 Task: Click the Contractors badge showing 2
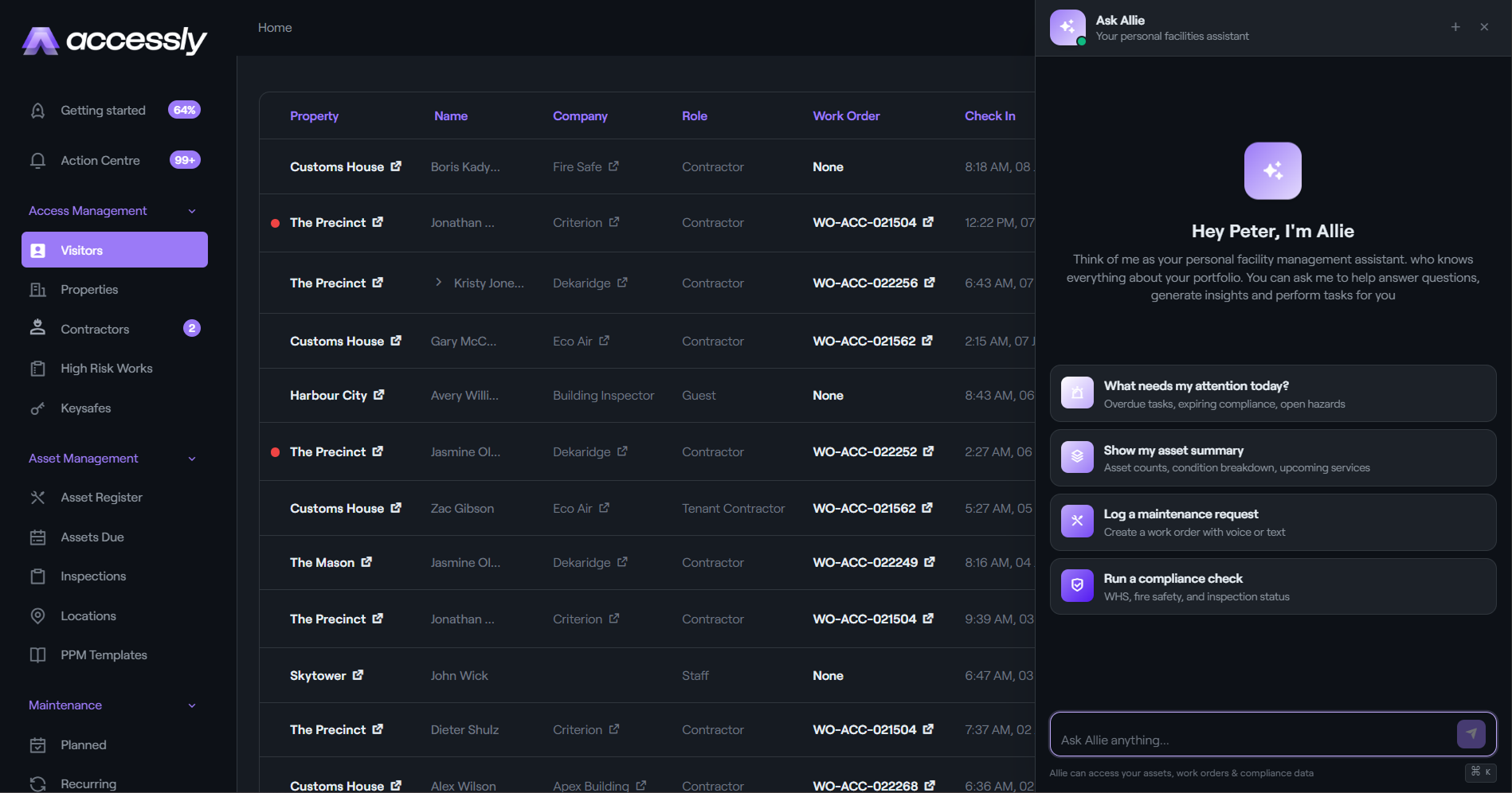(x=192, y=328)
